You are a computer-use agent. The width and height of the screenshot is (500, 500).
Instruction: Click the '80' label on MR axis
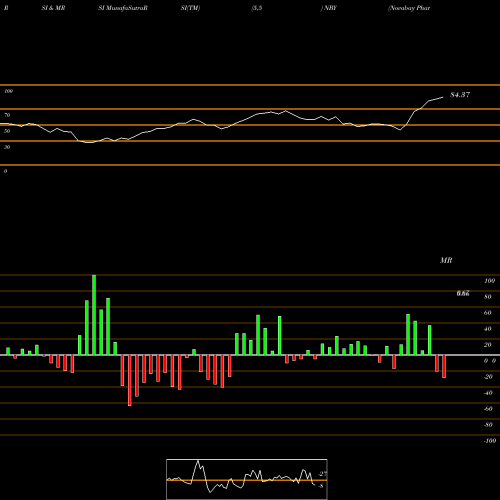(488, 297)
